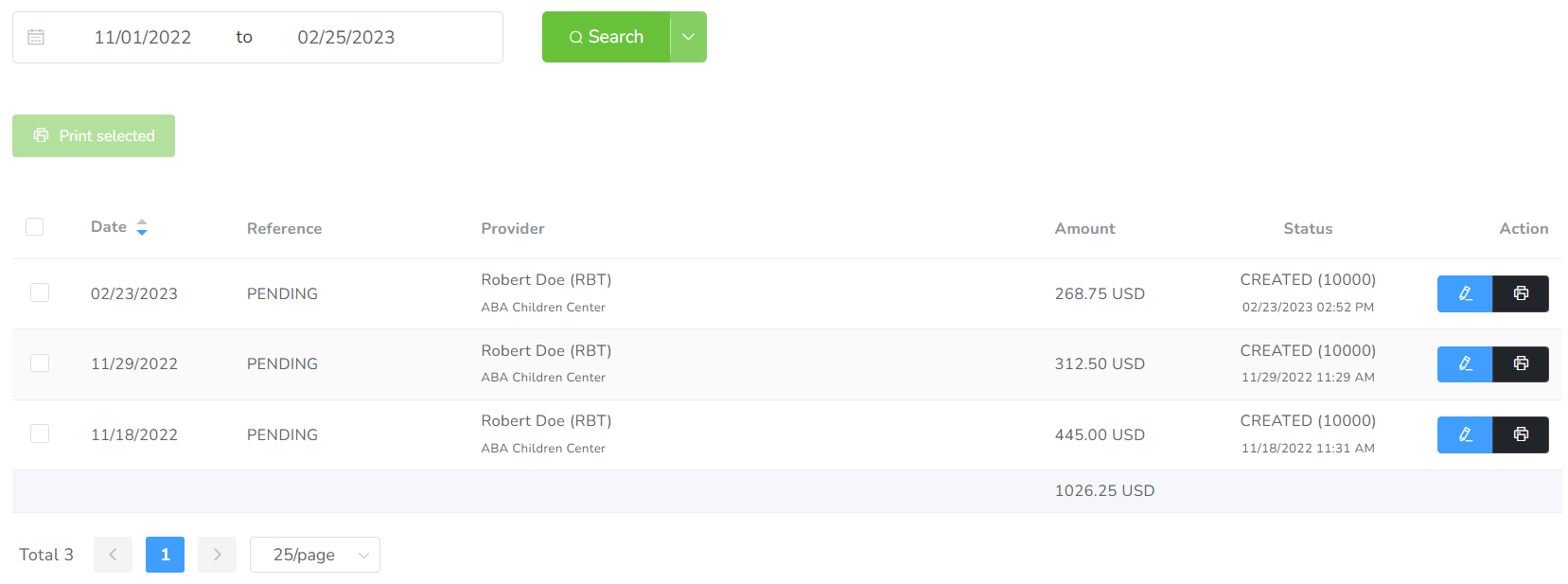
Task: Sort the table by Date column arrows
Action: [142, 227]
